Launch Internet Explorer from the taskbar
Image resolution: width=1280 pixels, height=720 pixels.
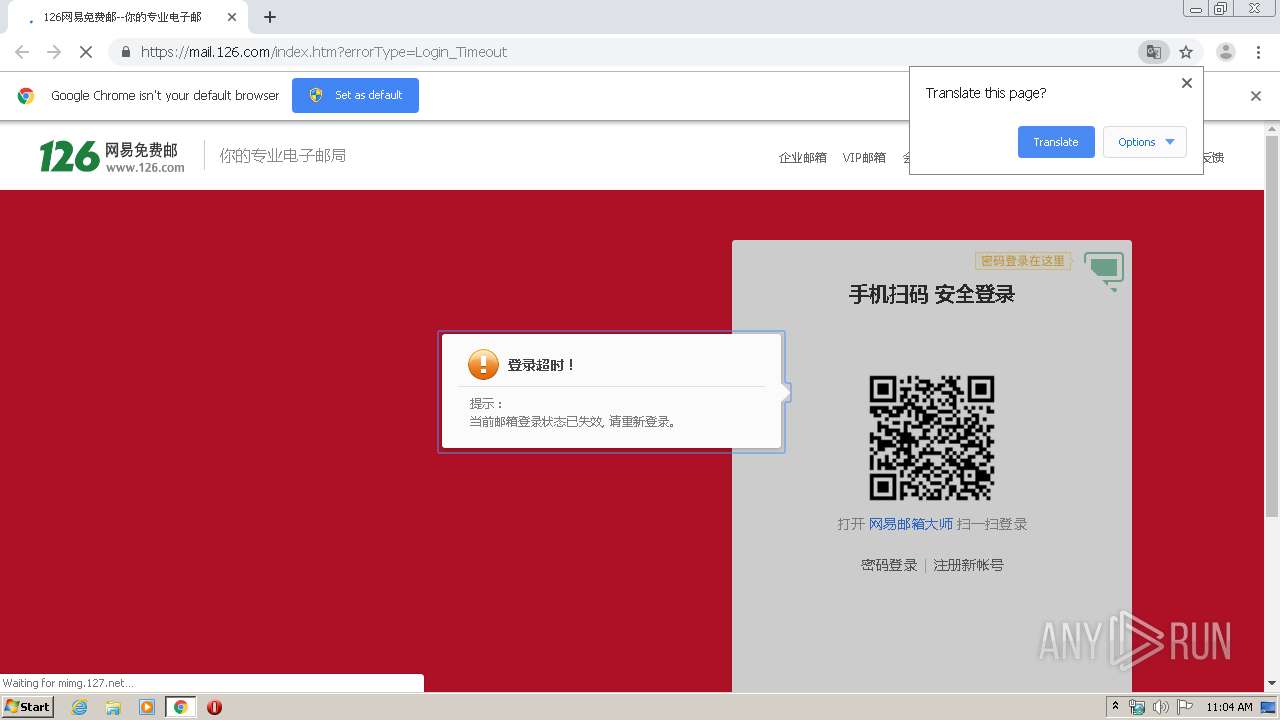(x=80, y=707)
